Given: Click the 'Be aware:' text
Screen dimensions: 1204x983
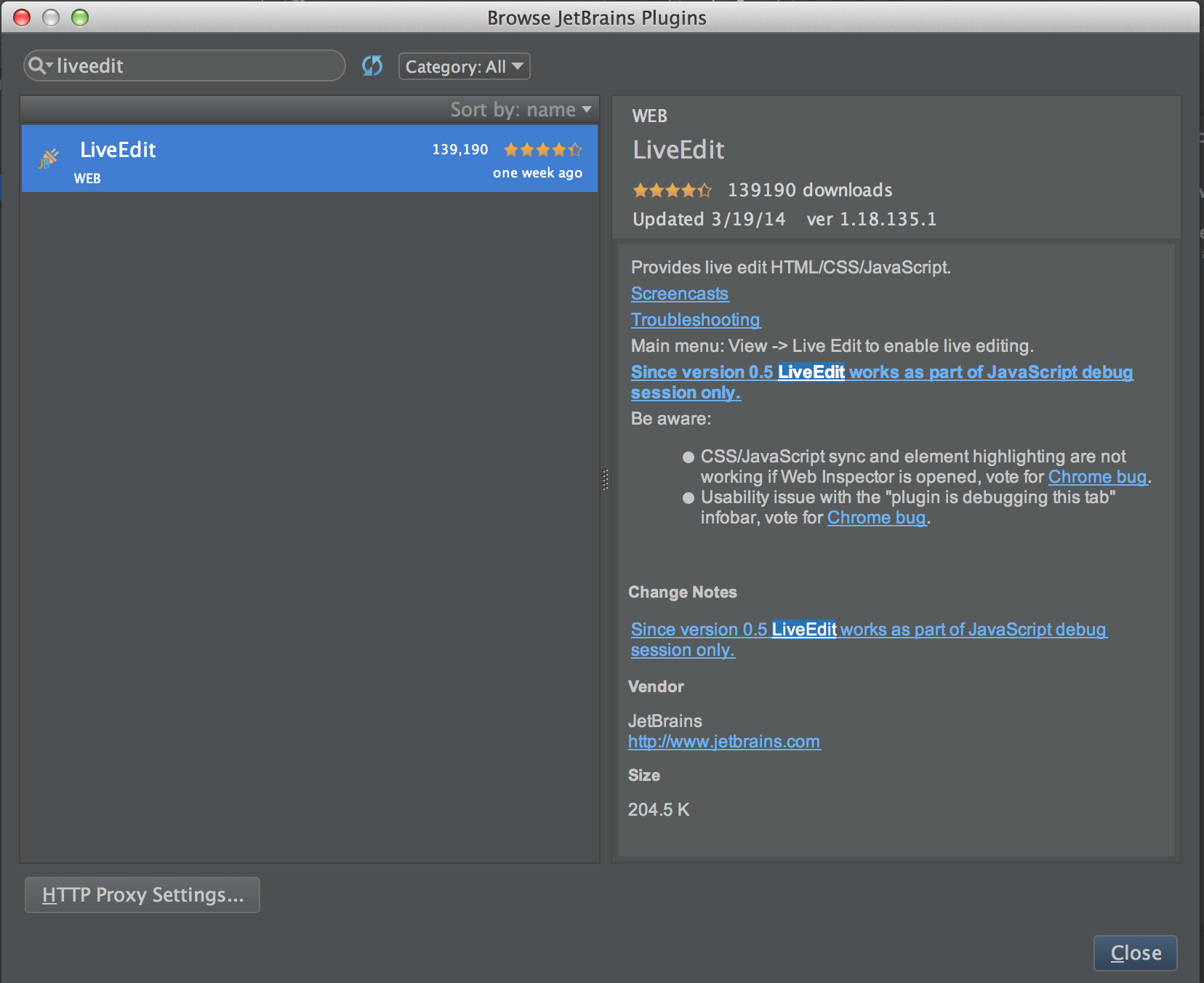Looking at the screenshot, I should [x=671, y=419].
